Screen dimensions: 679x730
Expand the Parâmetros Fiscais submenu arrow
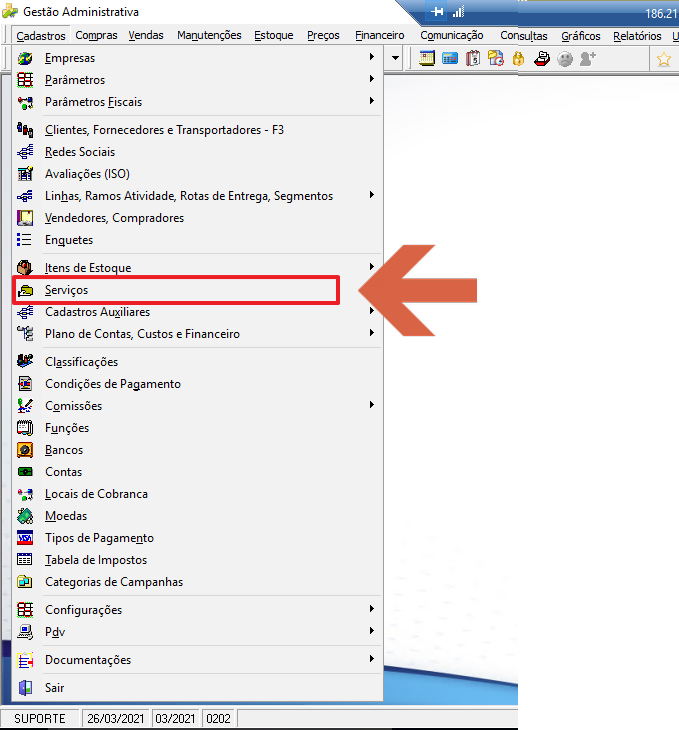click(372, 101)
